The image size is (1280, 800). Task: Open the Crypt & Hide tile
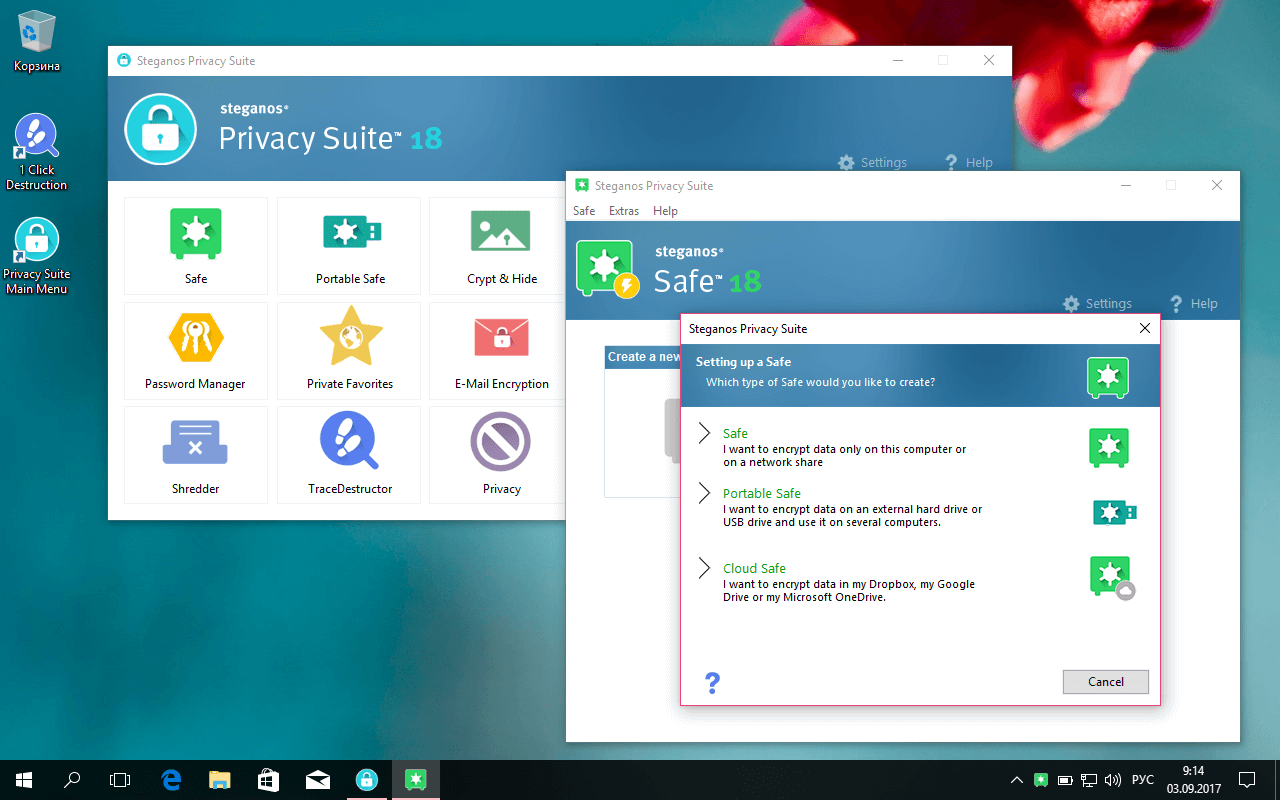501,245
